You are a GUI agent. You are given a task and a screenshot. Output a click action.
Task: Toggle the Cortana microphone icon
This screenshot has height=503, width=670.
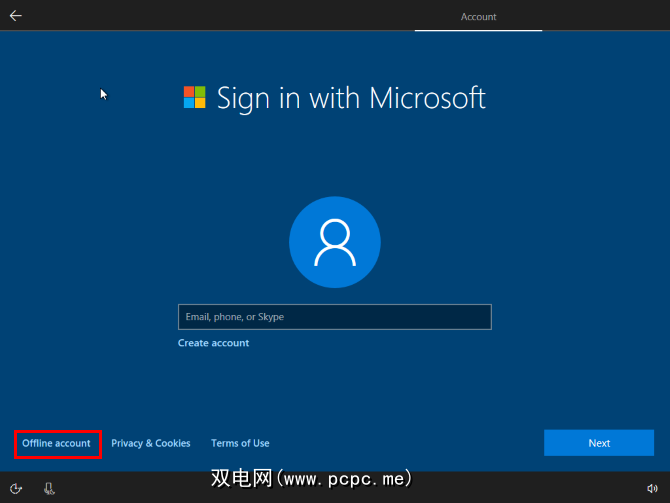click(x=49, y=488)
